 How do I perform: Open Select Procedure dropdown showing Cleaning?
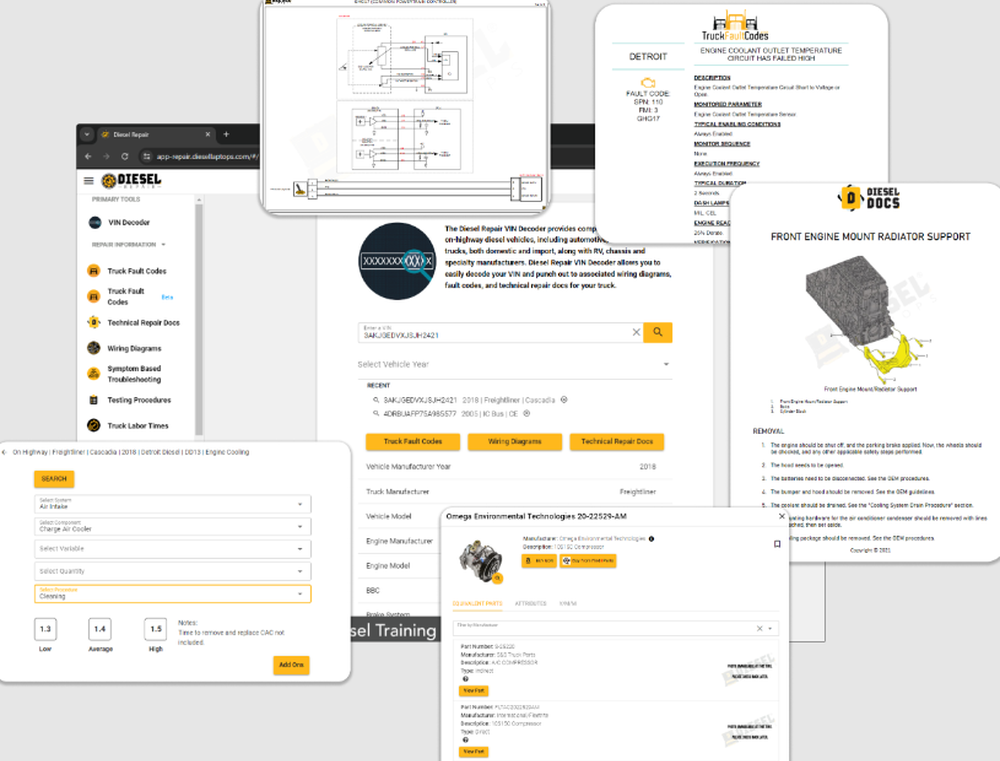[x=172, y=594]
